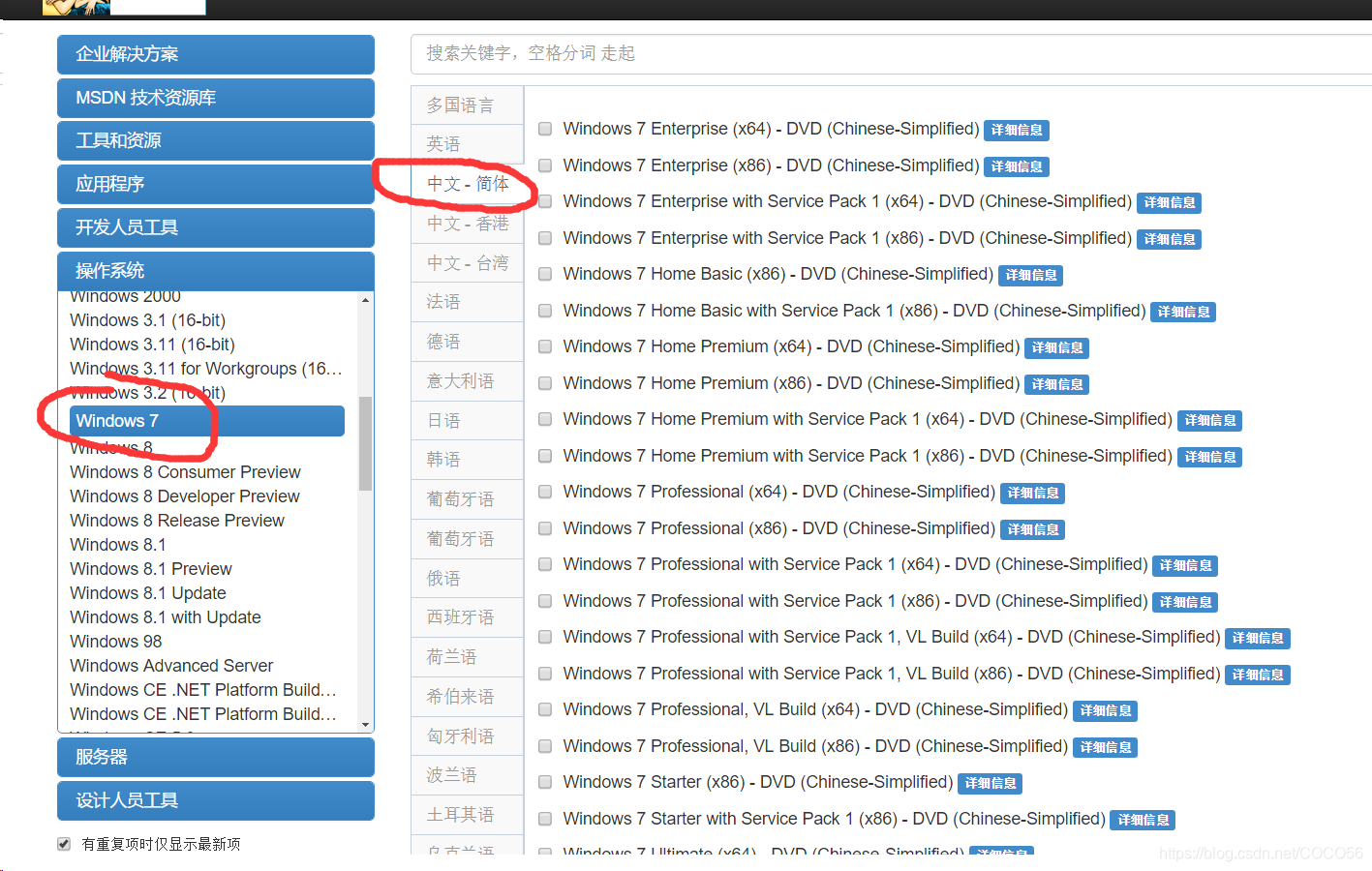
Task: Click the OS list scroll-up arrow
Action: (365, 300)
